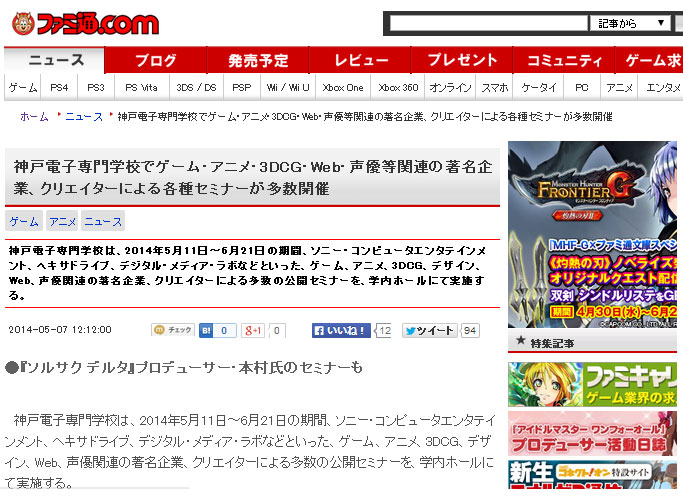
Task: Open the アニメ category in sub-navigation
Action: click(619, 88)
